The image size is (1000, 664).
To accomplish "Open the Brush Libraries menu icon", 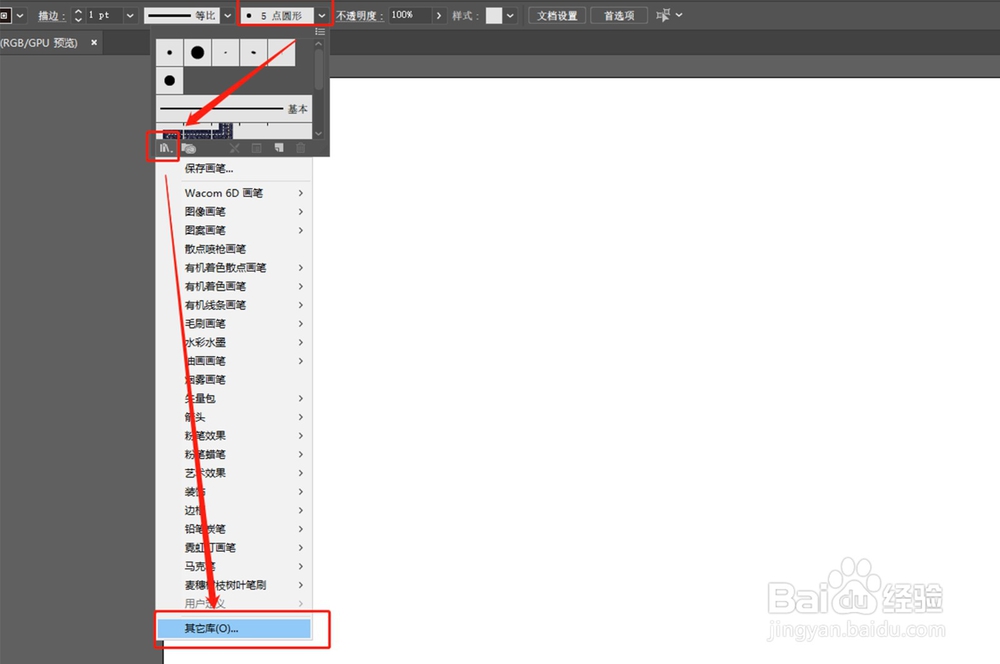I will 165,148.
